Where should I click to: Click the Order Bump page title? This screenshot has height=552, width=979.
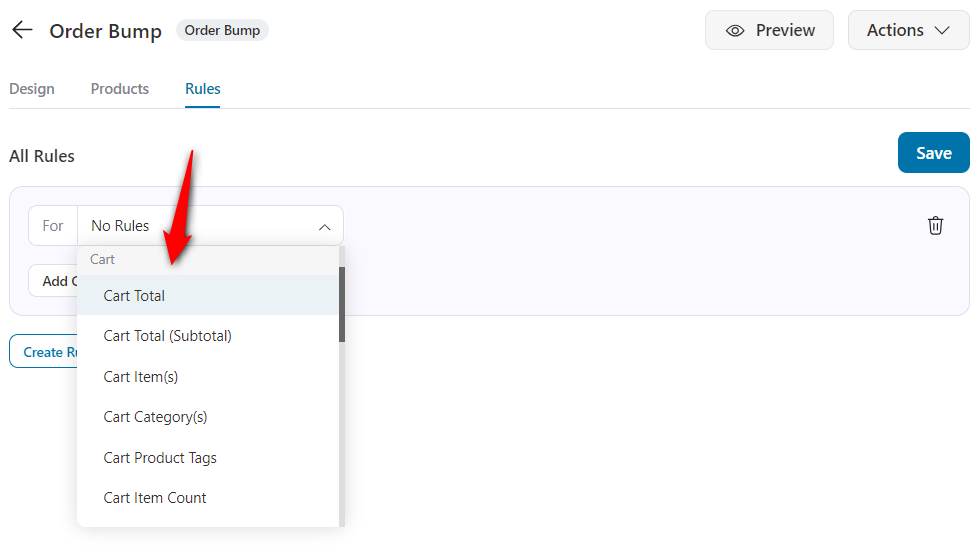tap(106, 31)
